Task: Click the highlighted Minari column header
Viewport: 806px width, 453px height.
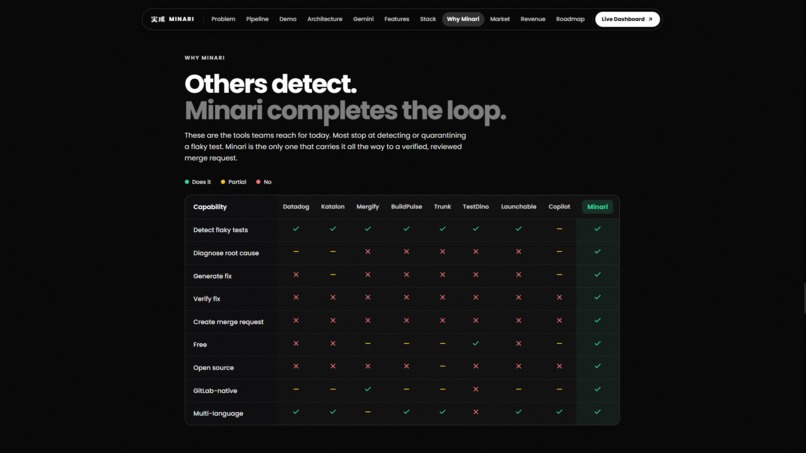Action: (x=597, y=207)
